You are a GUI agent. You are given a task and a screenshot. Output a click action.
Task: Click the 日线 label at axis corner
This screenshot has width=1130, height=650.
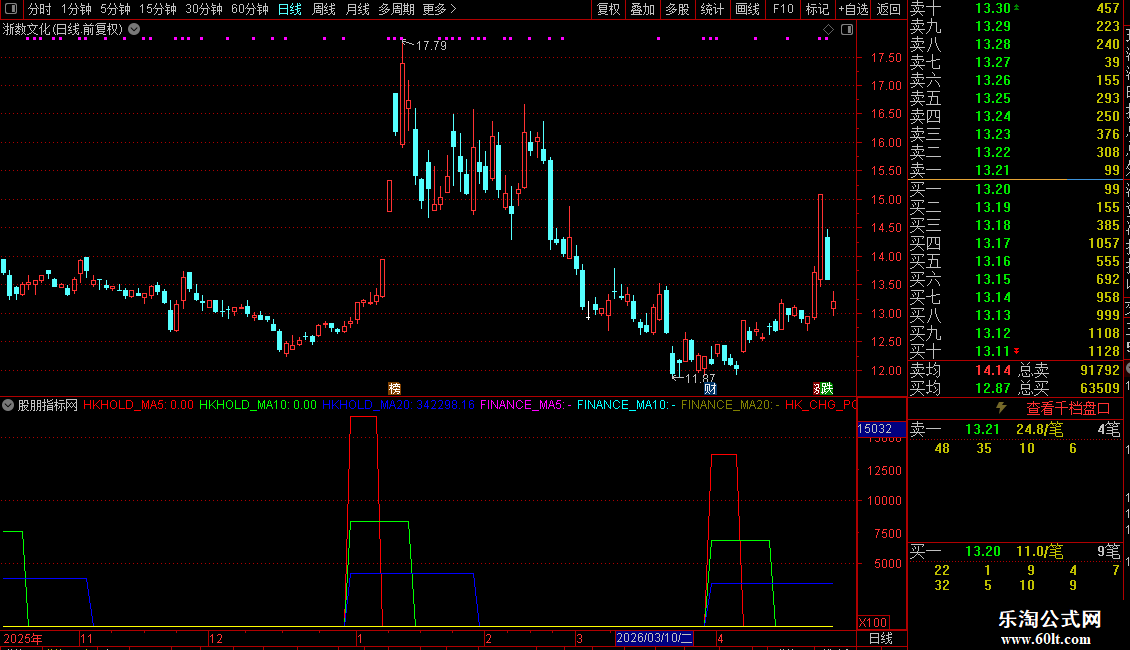[881, 638]
